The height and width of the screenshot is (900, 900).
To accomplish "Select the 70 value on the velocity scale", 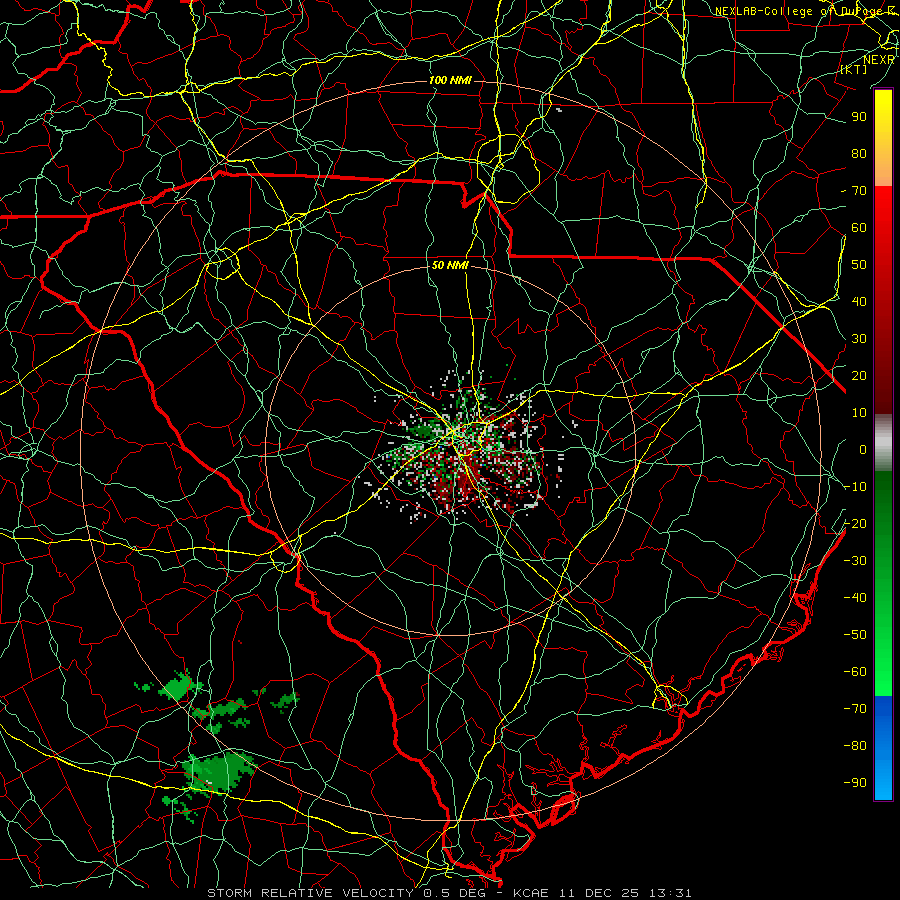I will pos(859,191).
